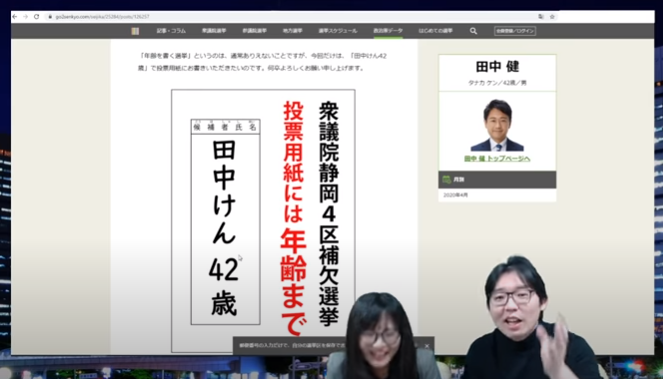Reload the page with the refresh icon

36,16
